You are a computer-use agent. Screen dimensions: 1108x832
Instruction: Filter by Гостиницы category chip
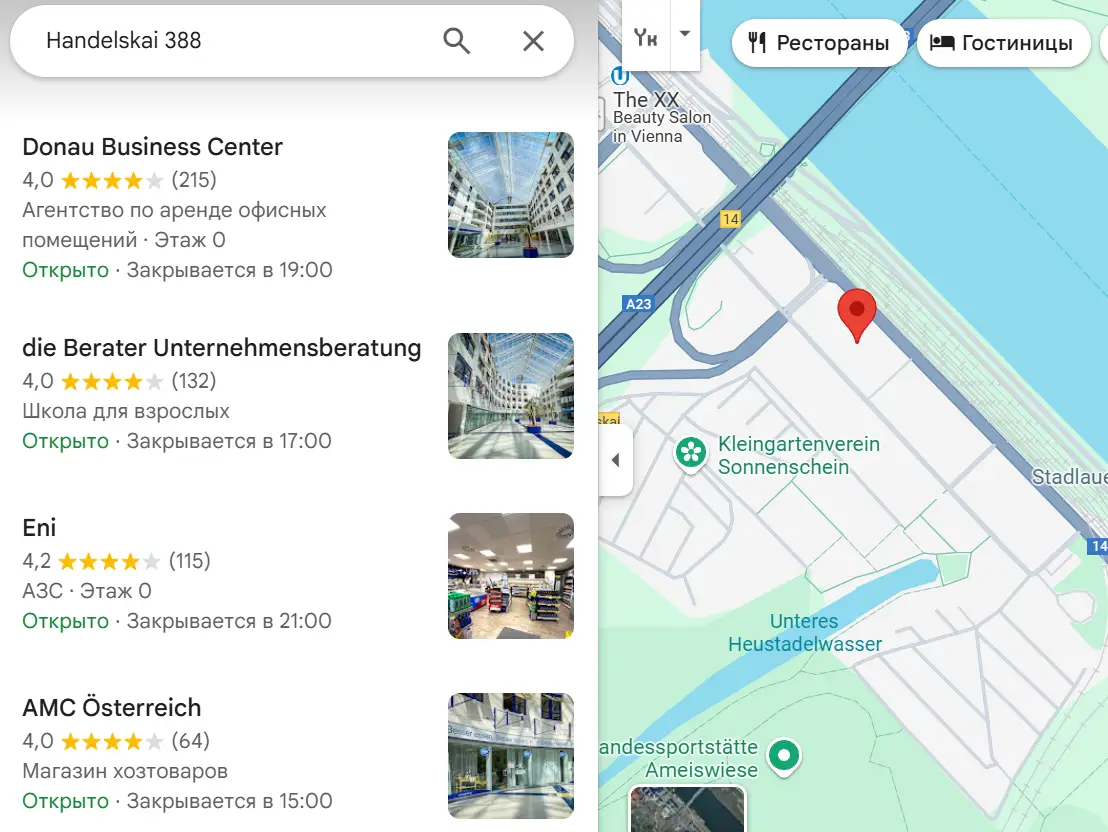(1003, 43)
